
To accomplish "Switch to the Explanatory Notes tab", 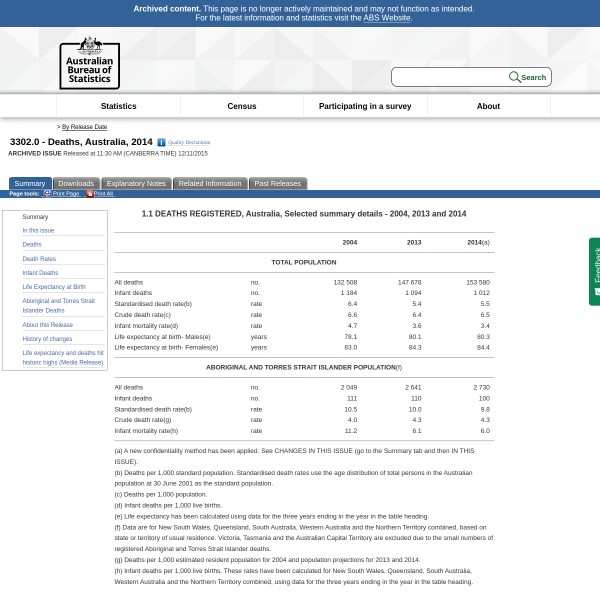I will click(x=136, y=184).
